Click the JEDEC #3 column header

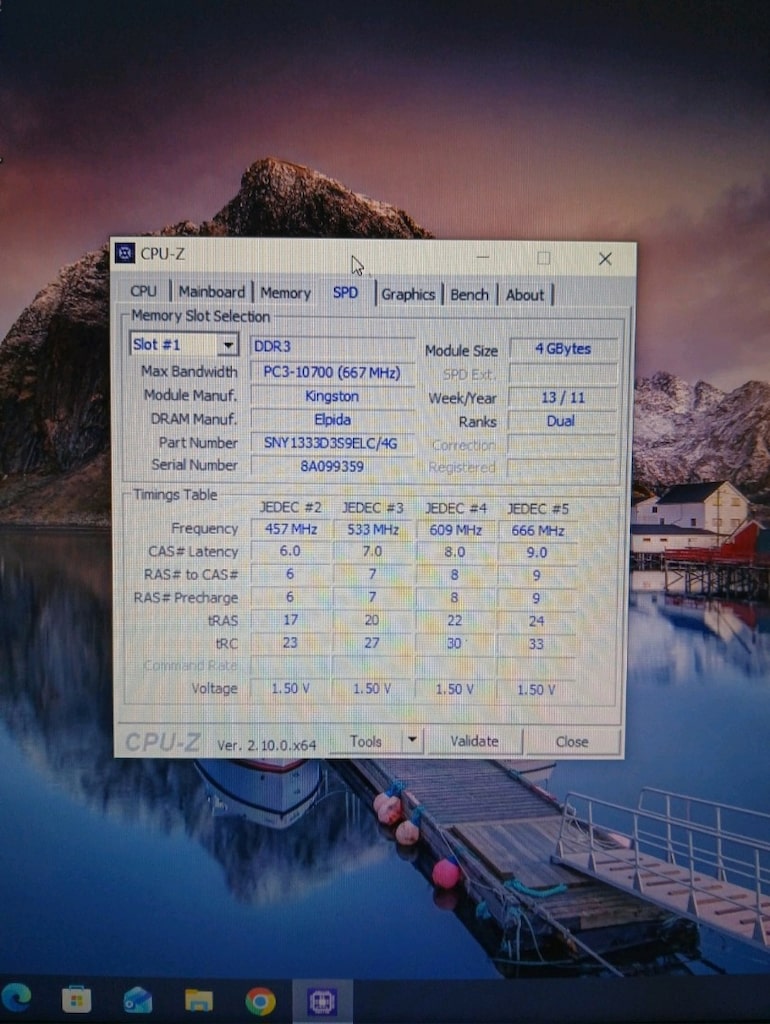(x=373, y=507)
